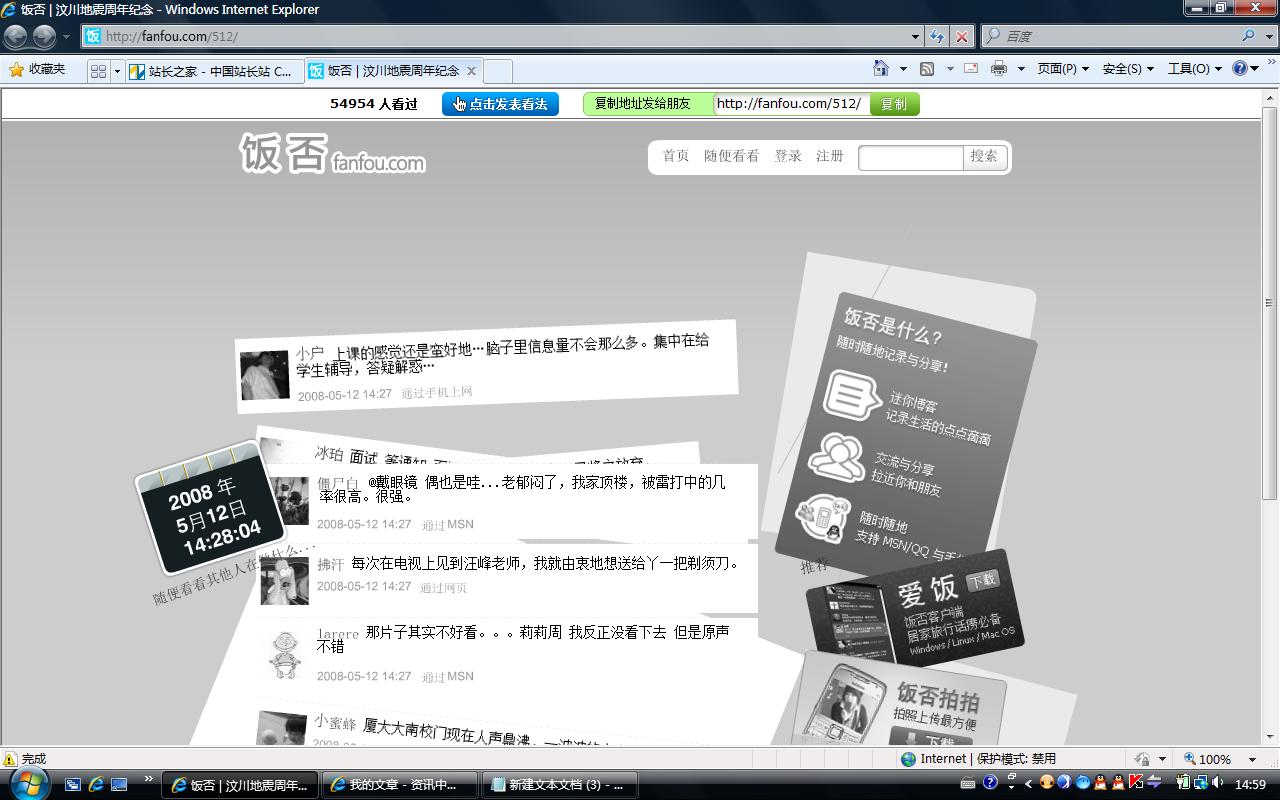Viewport: 1280px width, 800px height.
Task: Click the Home icon in command bar
Action: click(x=881, y=69)
